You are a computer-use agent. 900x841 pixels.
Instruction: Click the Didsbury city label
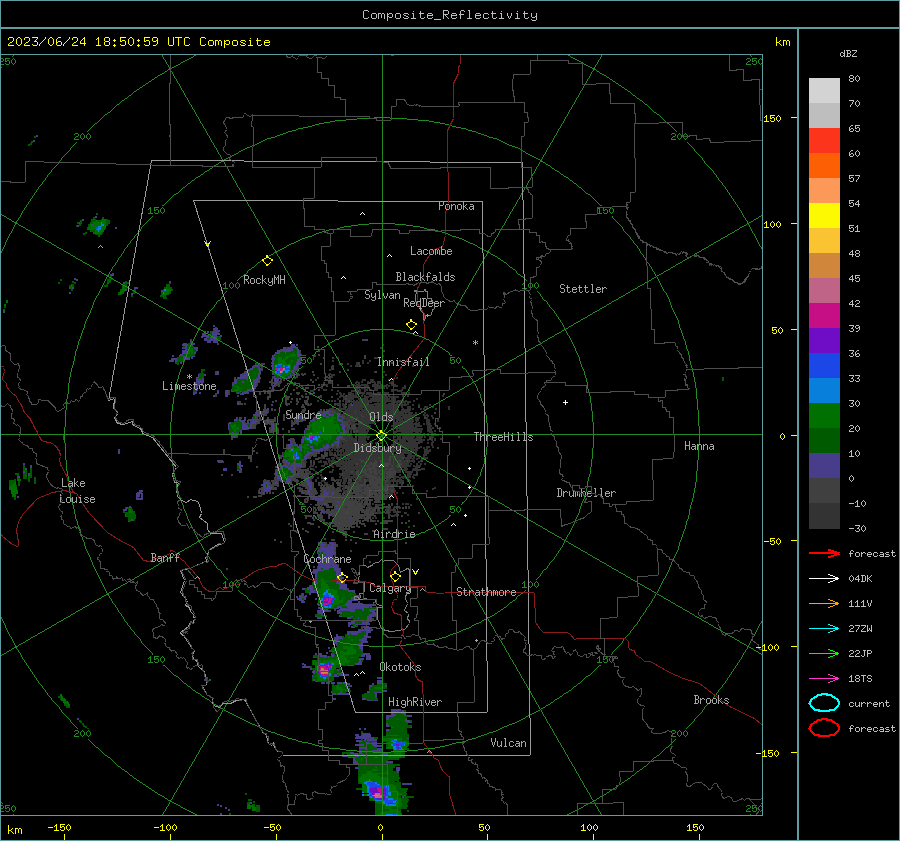[378, 448]
